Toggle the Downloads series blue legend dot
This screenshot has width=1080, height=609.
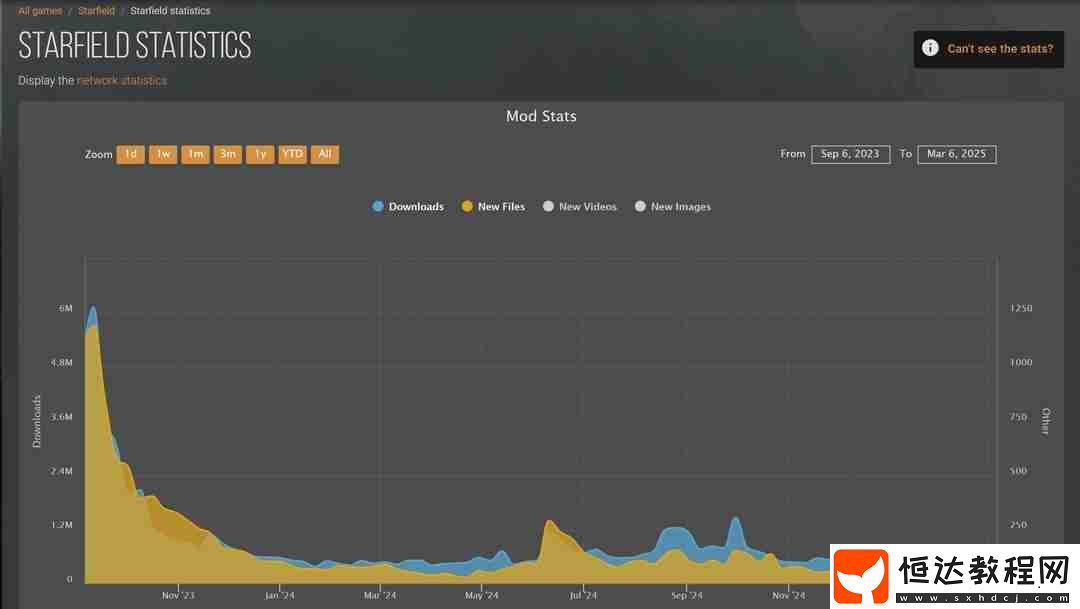click(x=377, y=206)
